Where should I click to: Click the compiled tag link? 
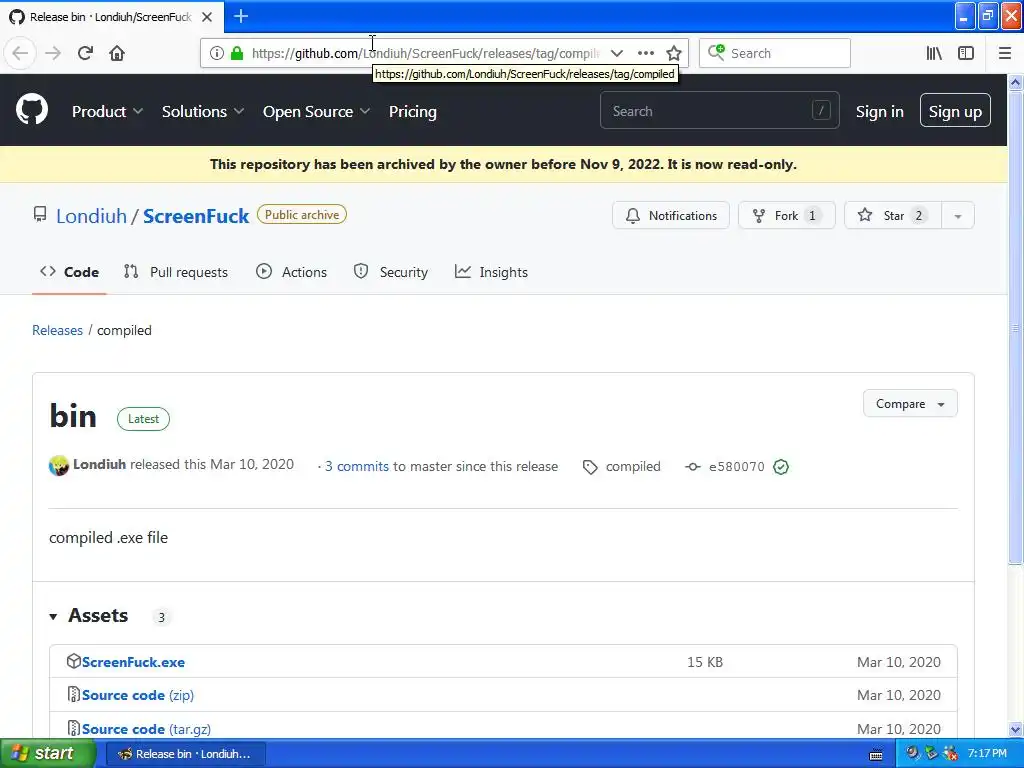pyautogui.click(x=633, y=467)
